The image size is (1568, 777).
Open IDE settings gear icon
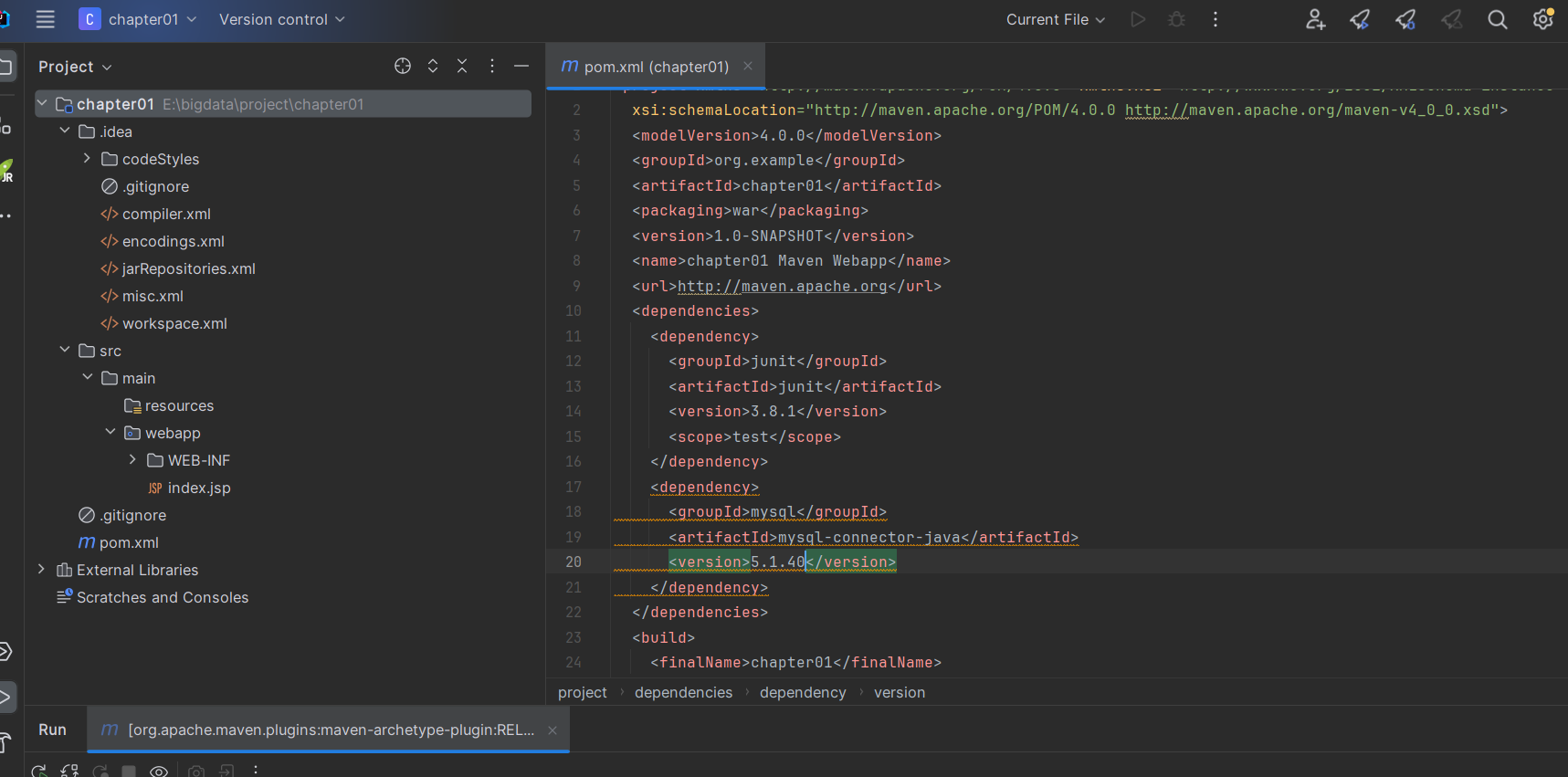[1543, 19]
